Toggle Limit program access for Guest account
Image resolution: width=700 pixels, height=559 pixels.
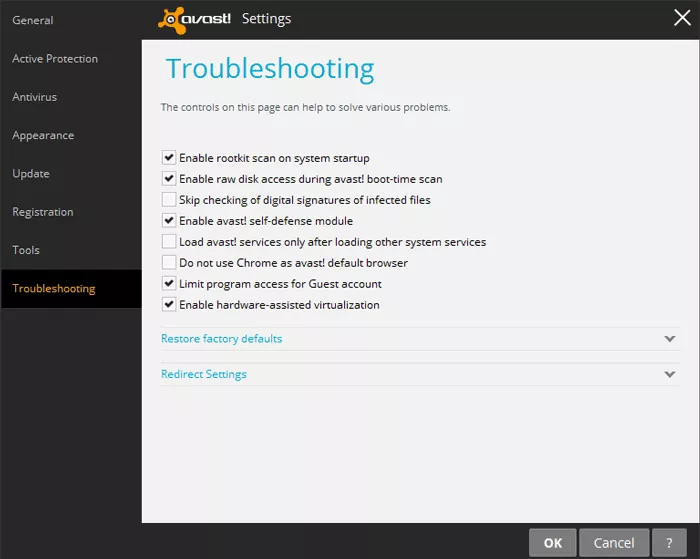pos(169,284)
